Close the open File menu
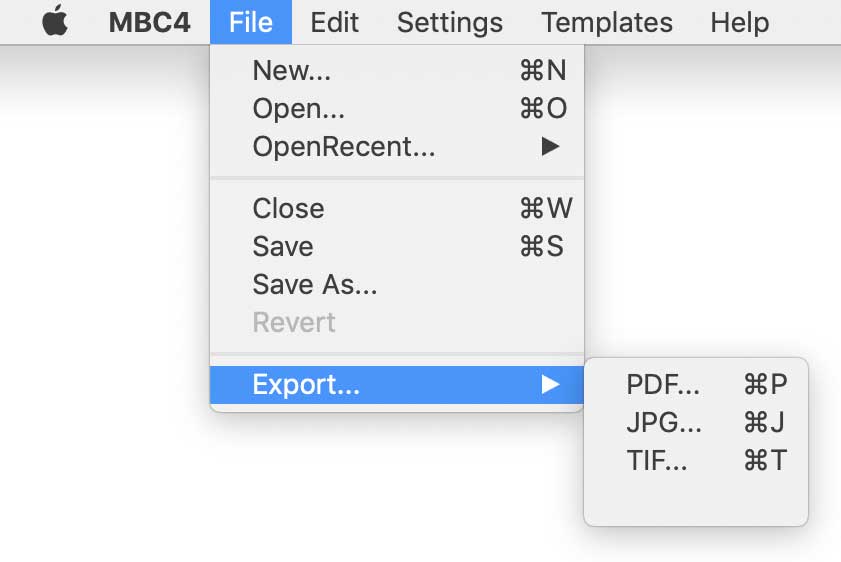Image resolution: width=841 pixels, height=562 pixels. tap(250, 22)
